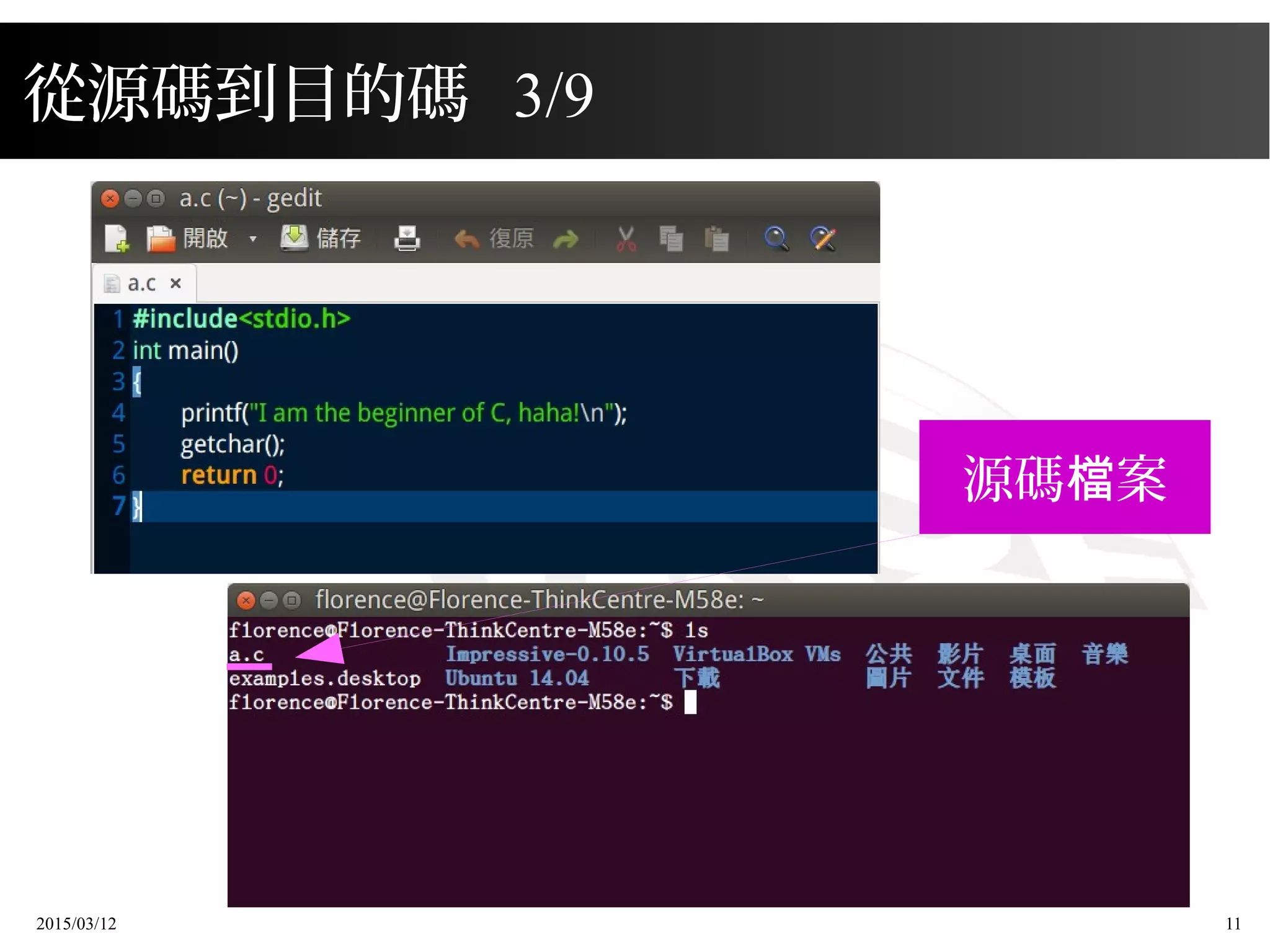The image size is (1270, 952).
Task: Click the return 0; line
Action: (x=232, y=475)
